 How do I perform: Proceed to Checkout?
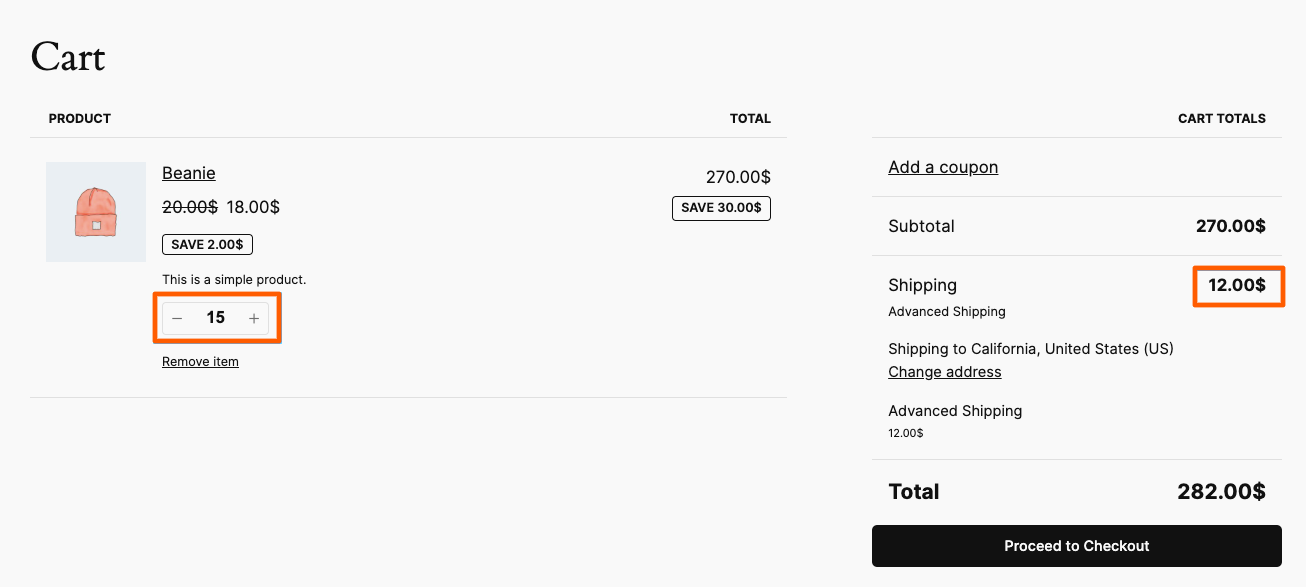pos(1077,546)
